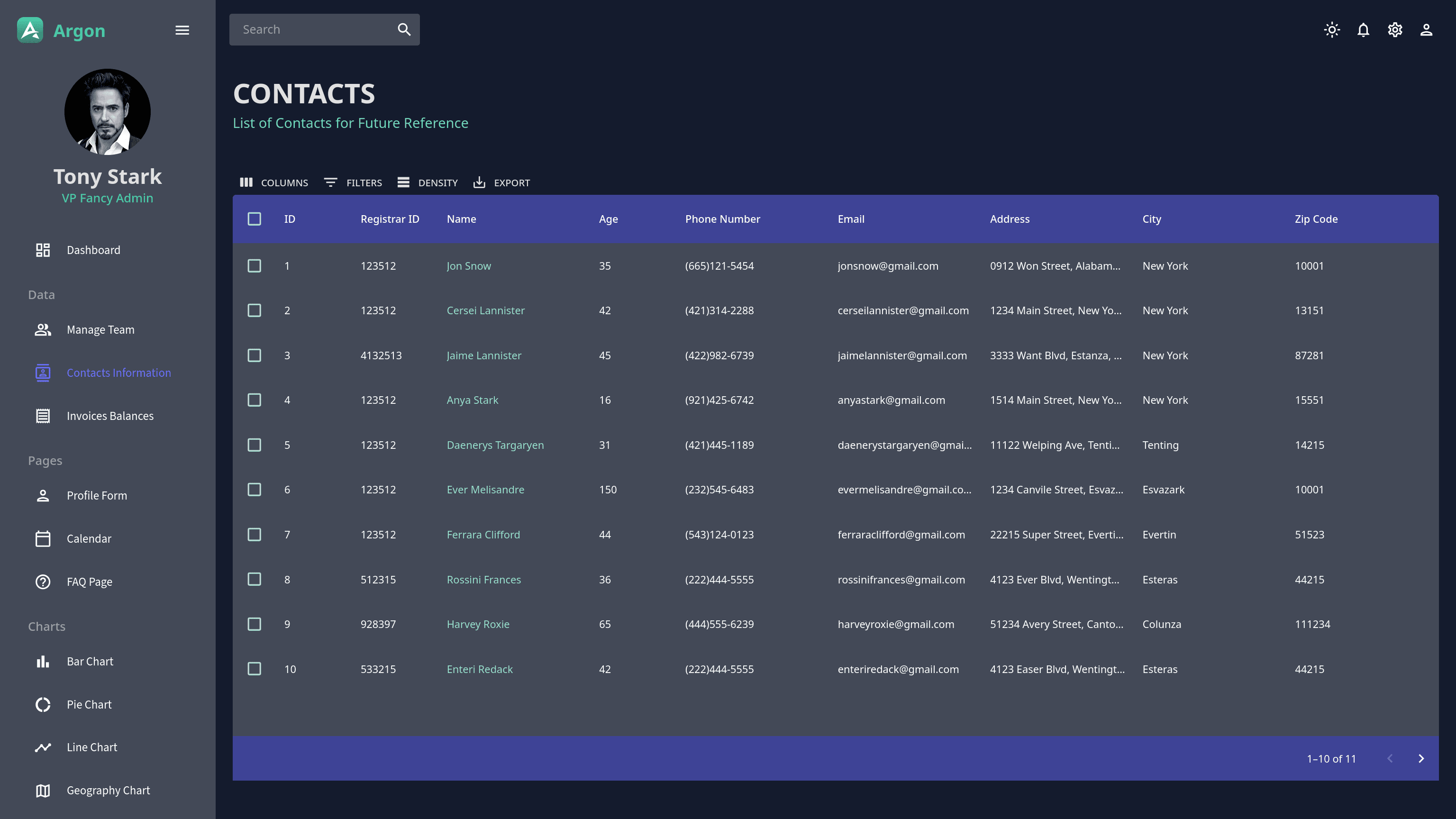The image size is (1456, 819).
Task: Click the (444)555-6239 phone cell
Action: pos(719,624)
